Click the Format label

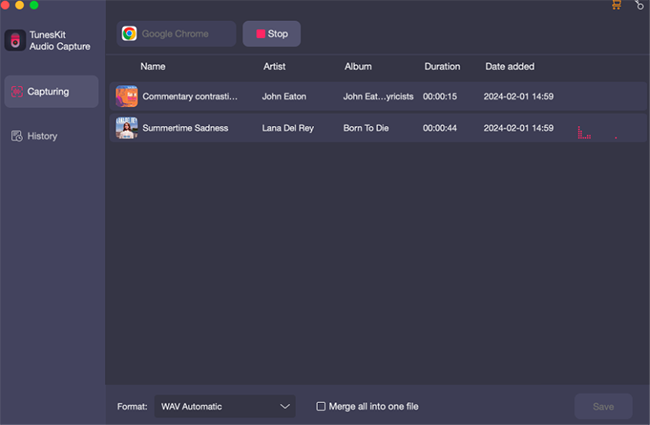(x=132, y=406)
